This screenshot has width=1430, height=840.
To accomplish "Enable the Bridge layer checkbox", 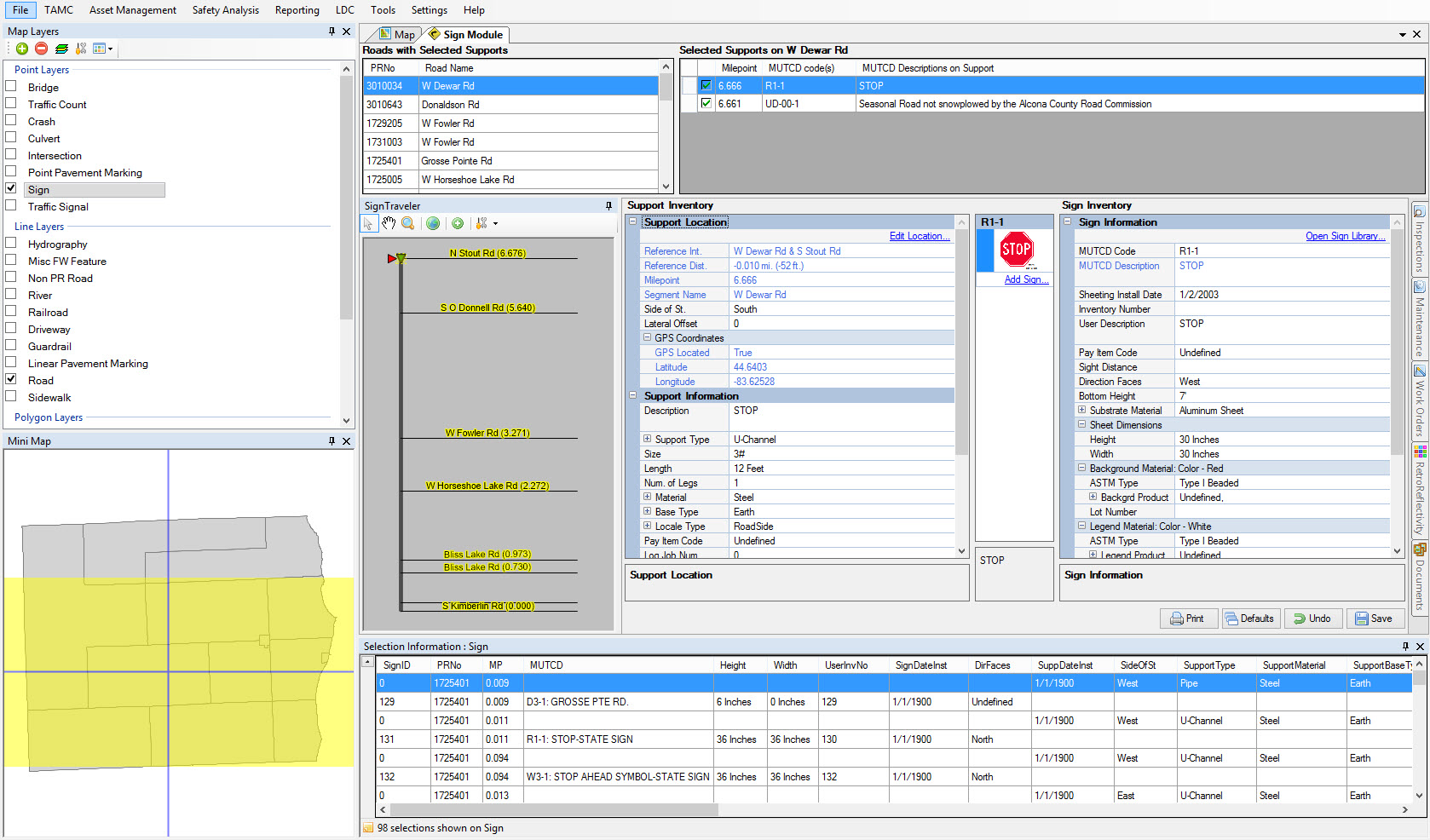I will pos(11,87).
